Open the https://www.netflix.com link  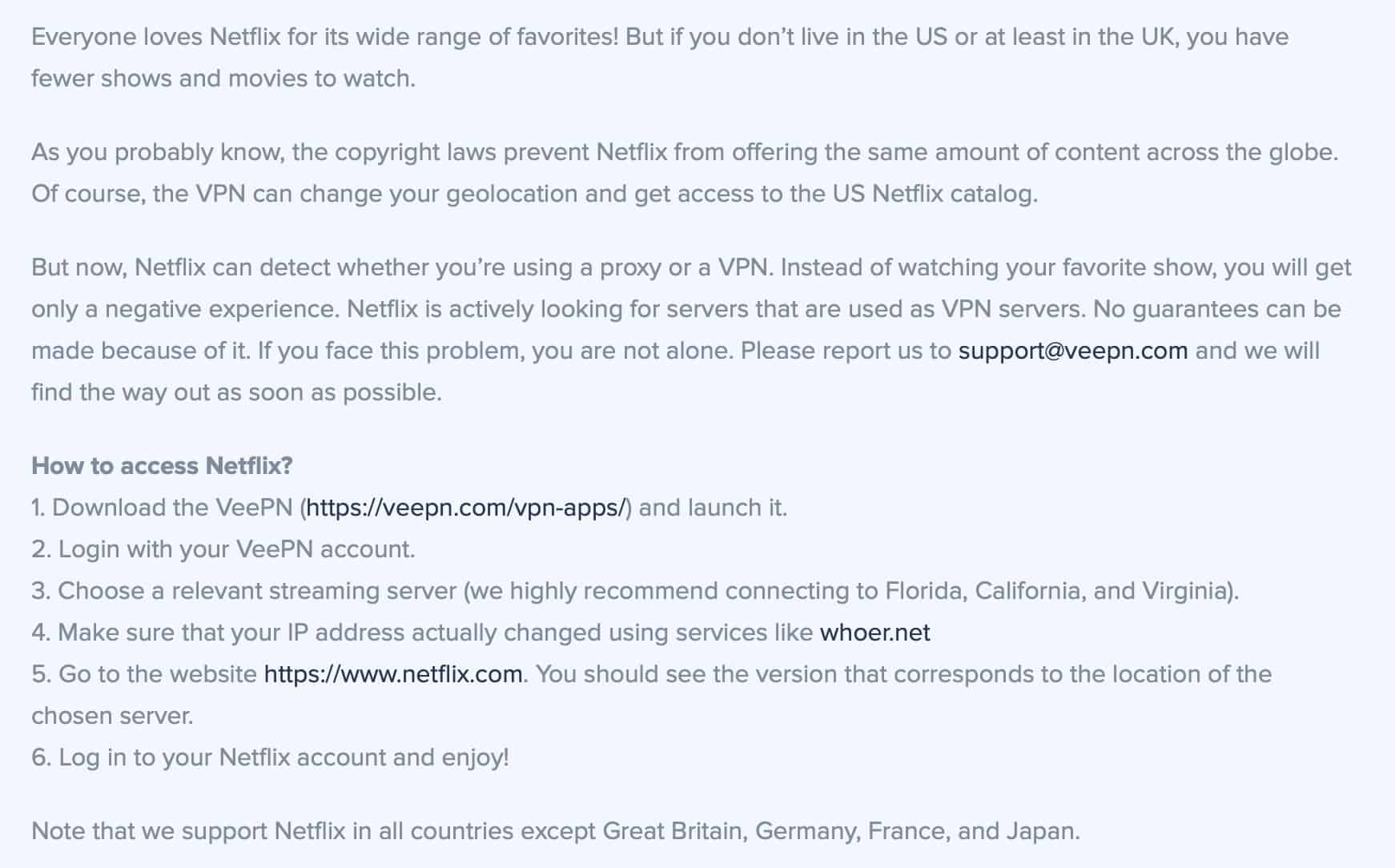point(393,674)
